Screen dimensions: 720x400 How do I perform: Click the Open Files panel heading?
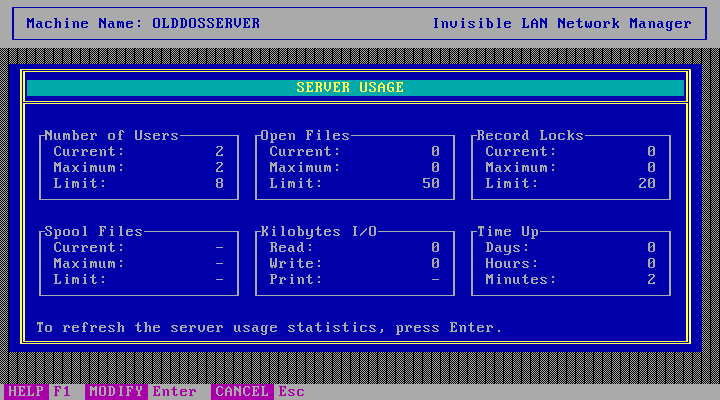(305, 135)
